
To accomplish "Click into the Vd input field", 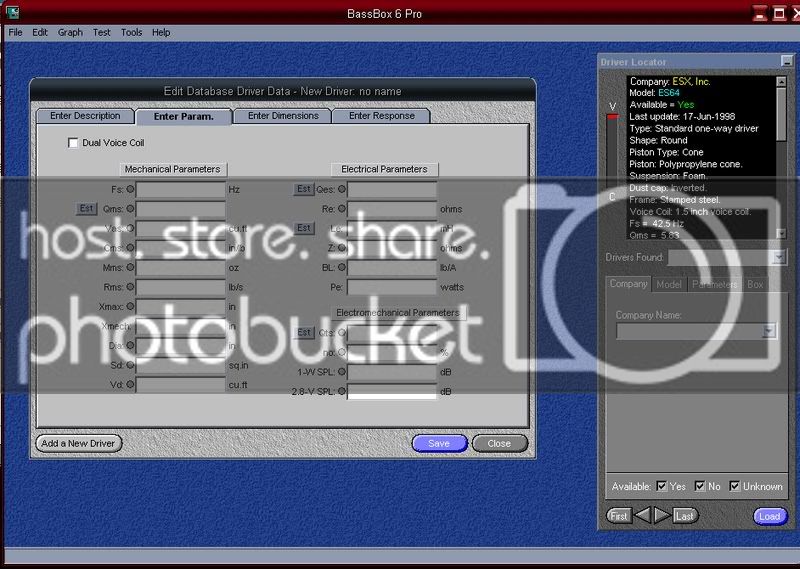I will pyautogui.click(x=181, y=385).
